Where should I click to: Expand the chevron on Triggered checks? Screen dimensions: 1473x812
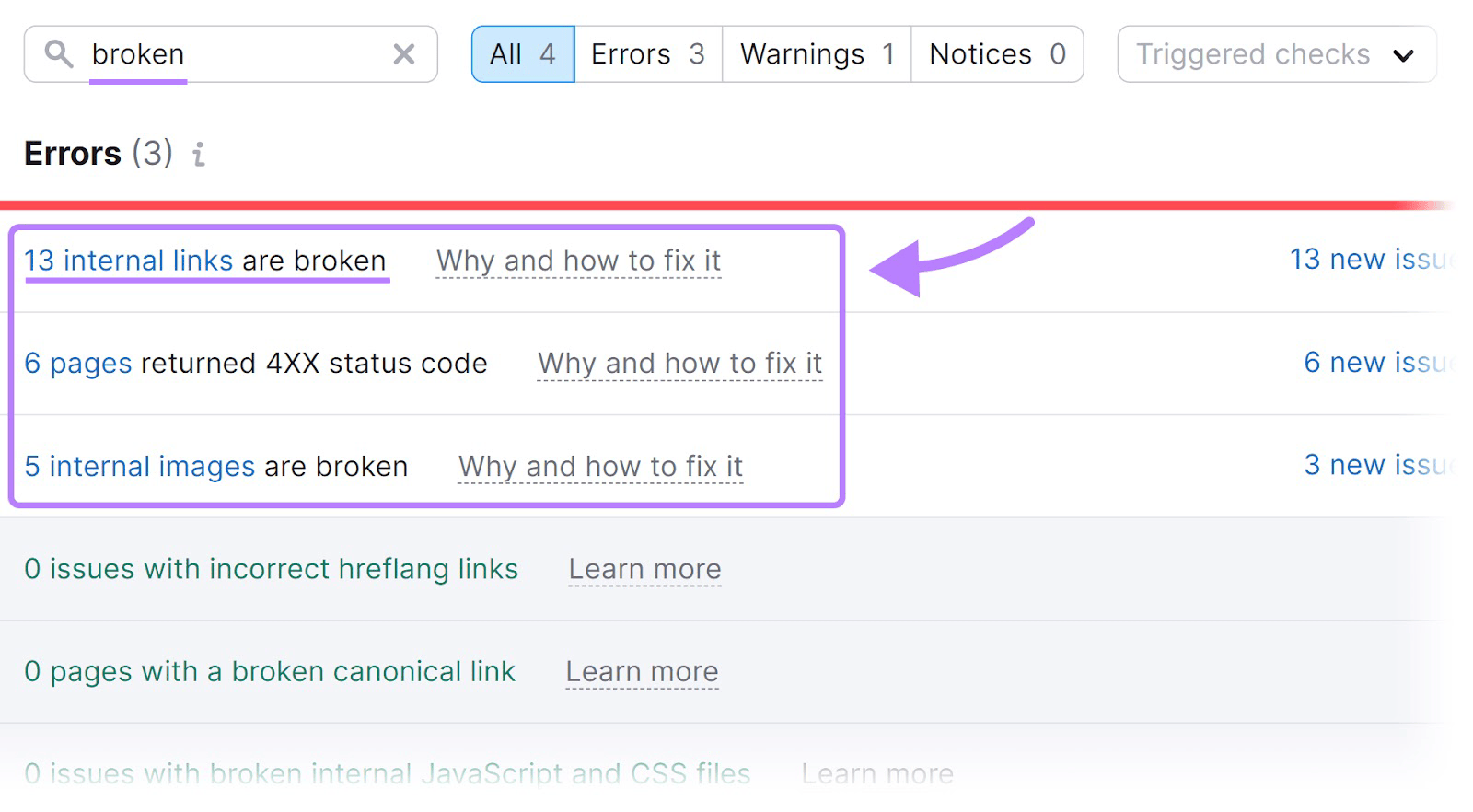pyautogui.click(x=1405, y=56)
